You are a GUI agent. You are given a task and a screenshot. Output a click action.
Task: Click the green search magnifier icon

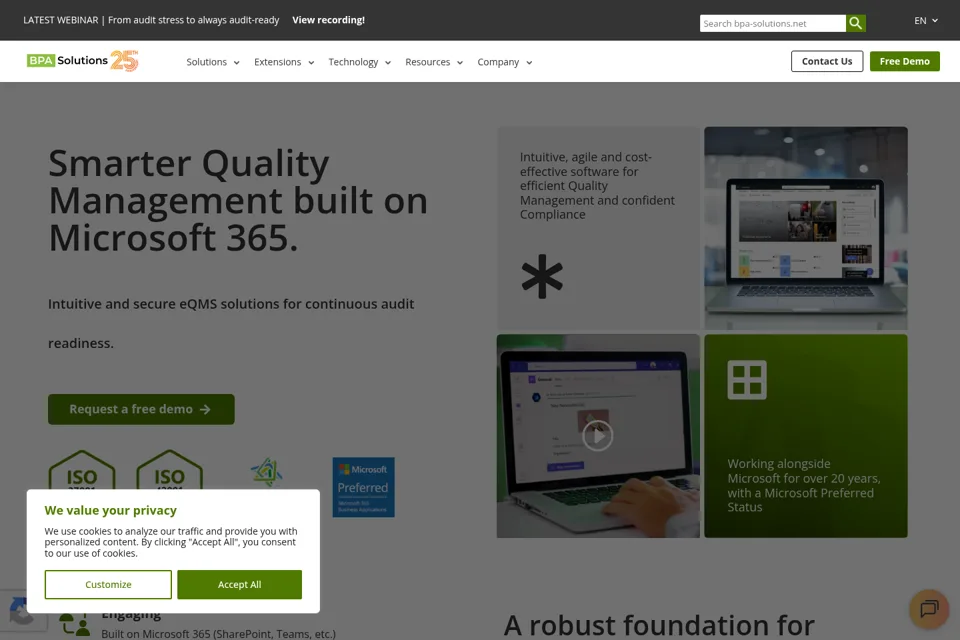click(x=855, y=23)
